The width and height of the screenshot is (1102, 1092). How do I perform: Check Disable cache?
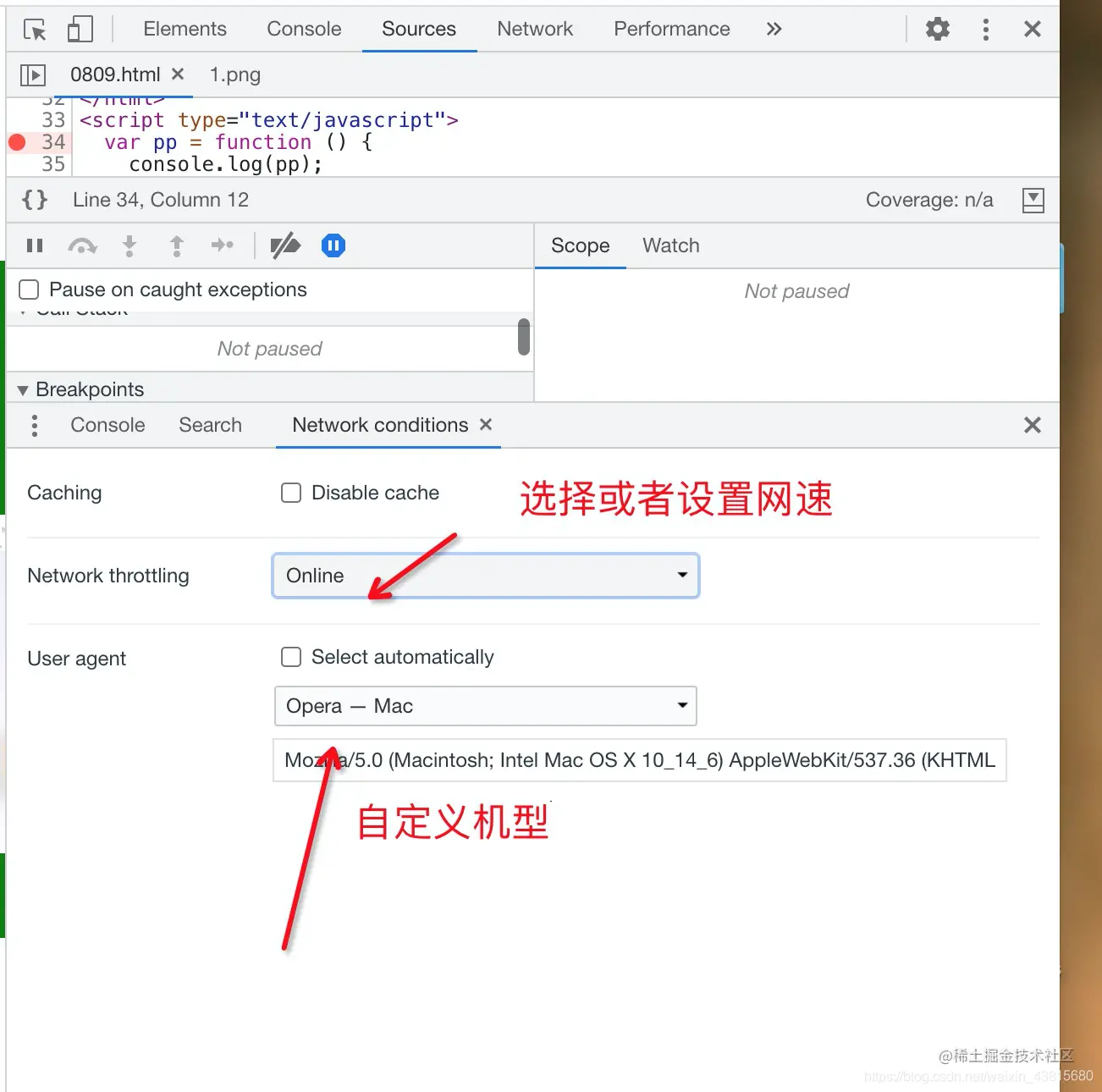291,493
